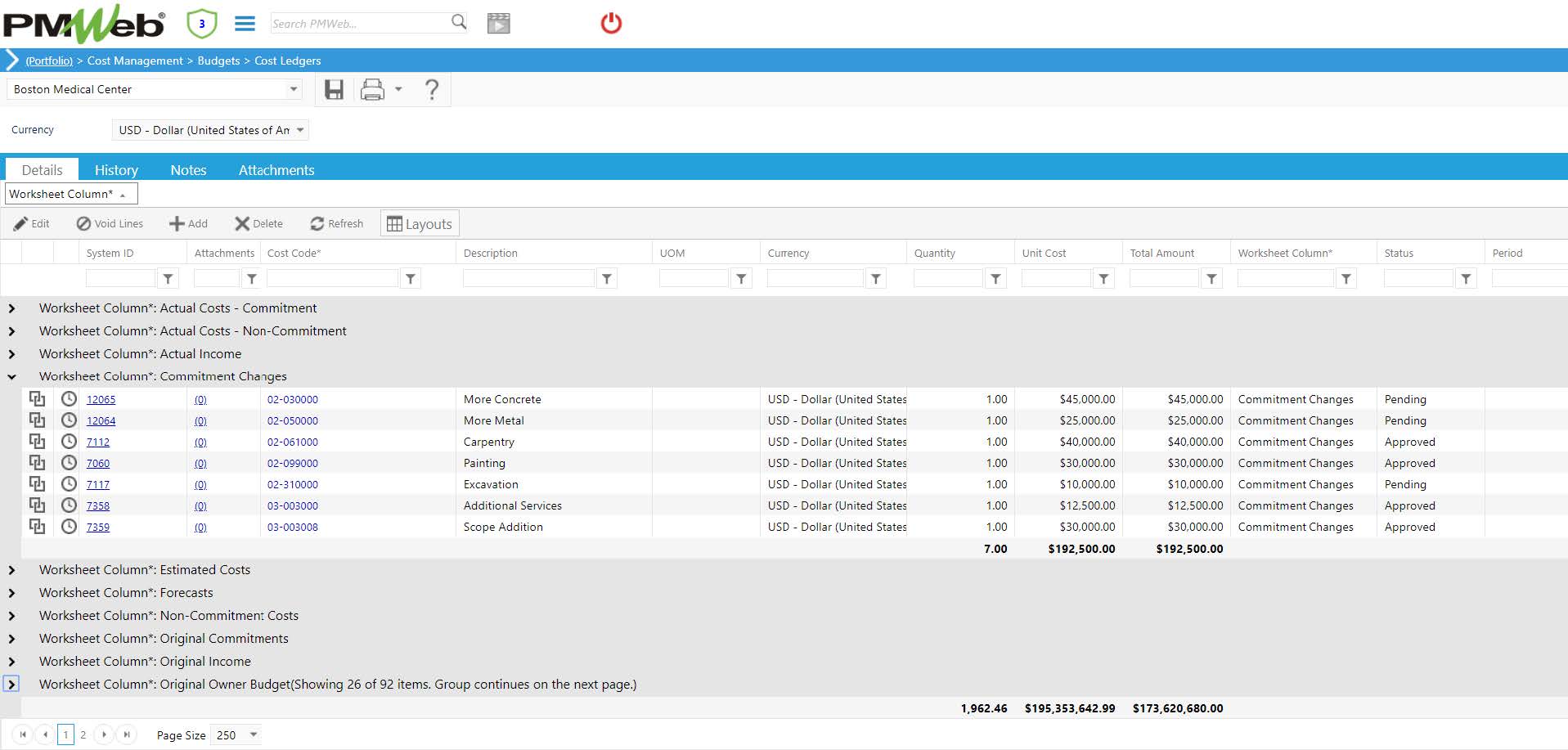
Task: Switch to the Attachments tab
Action: tap(276, 169)
